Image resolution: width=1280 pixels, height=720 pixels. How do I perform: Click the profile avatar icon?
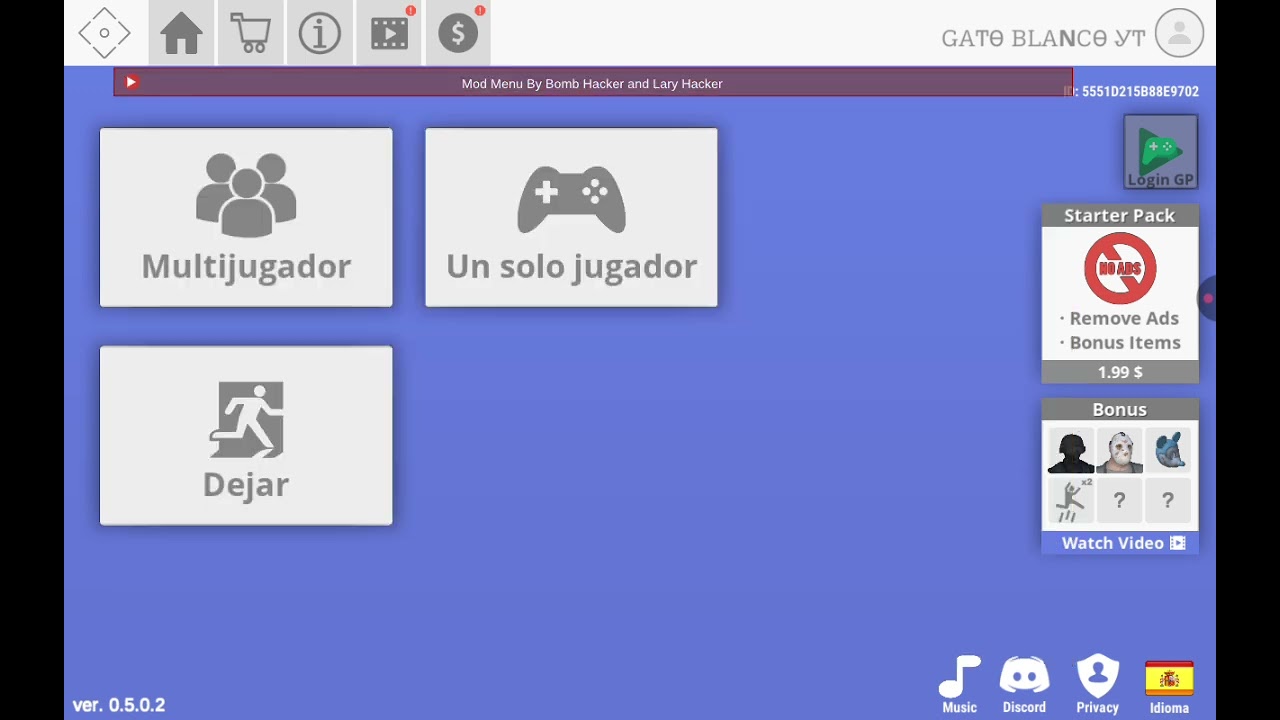(x=1179, y=33)
